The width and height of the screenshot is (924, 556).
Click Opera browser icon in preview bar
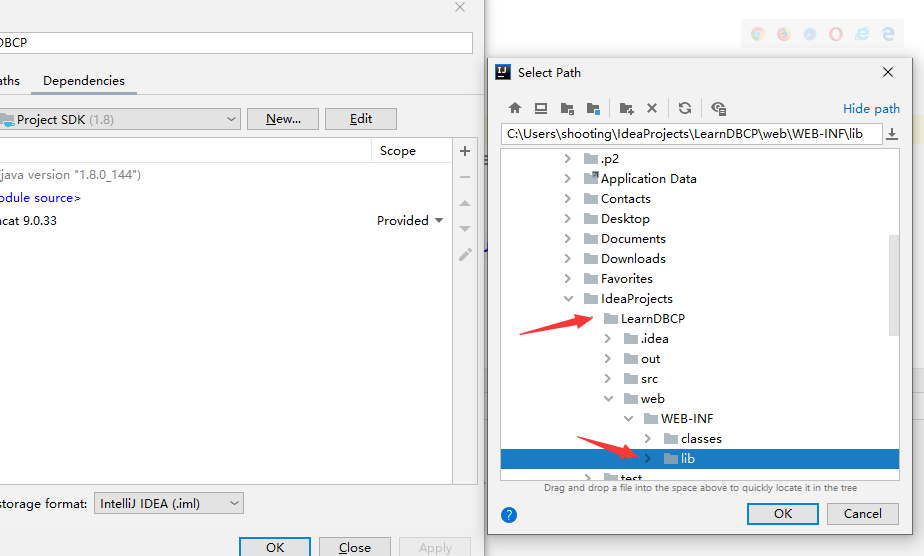click(836, 34)
